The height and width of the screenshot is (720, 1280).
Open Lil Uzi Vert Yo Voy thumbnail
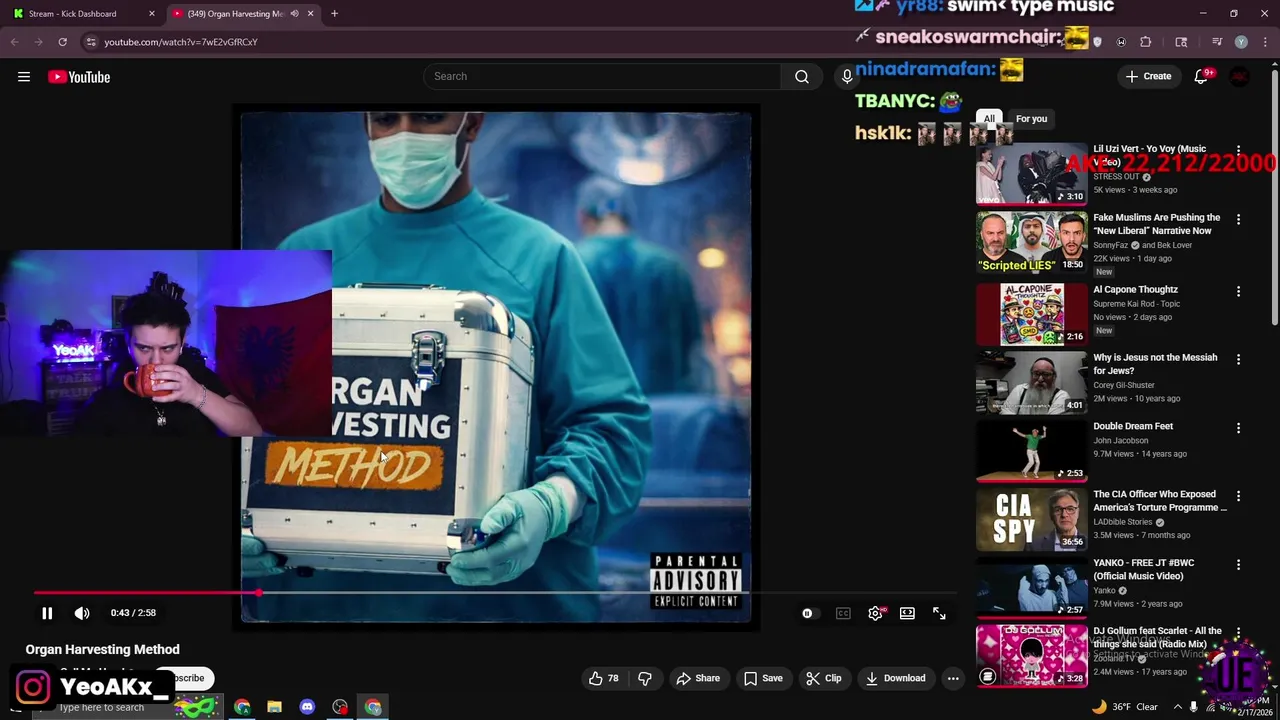pyautogui.click(x=1031, y=173)
